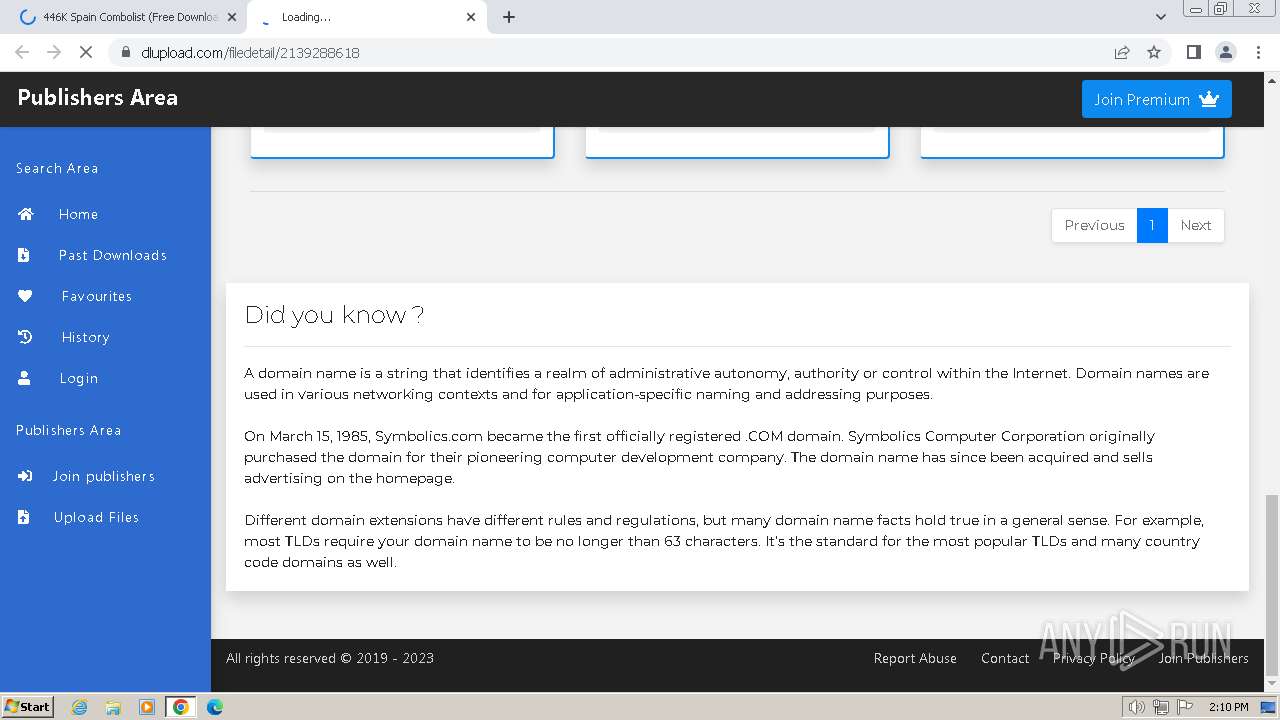Close the Loading tab

pos(471,17)
